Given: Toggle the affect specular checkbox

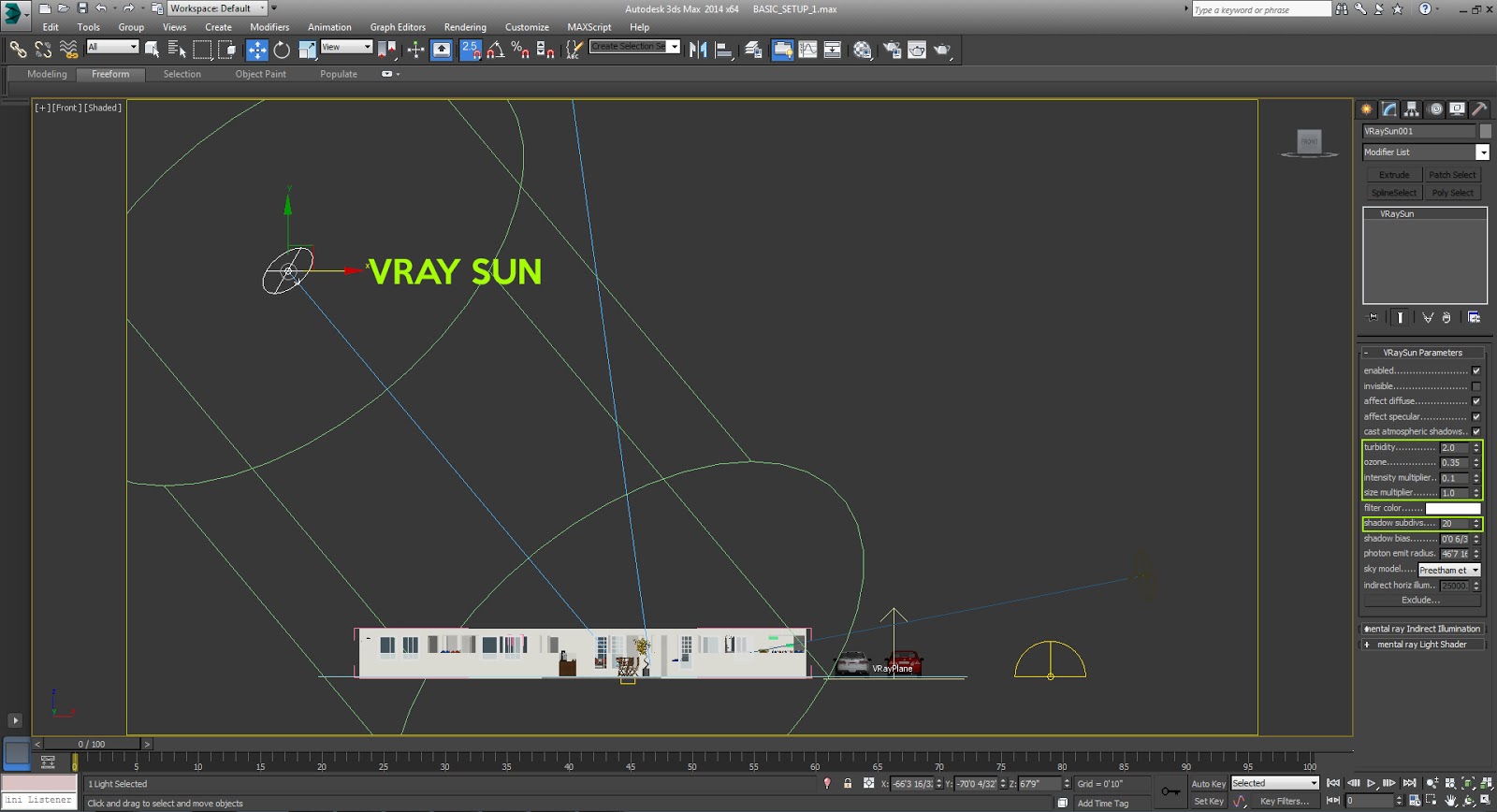Looking at the screenshot, I should (x=1476, y=416).
